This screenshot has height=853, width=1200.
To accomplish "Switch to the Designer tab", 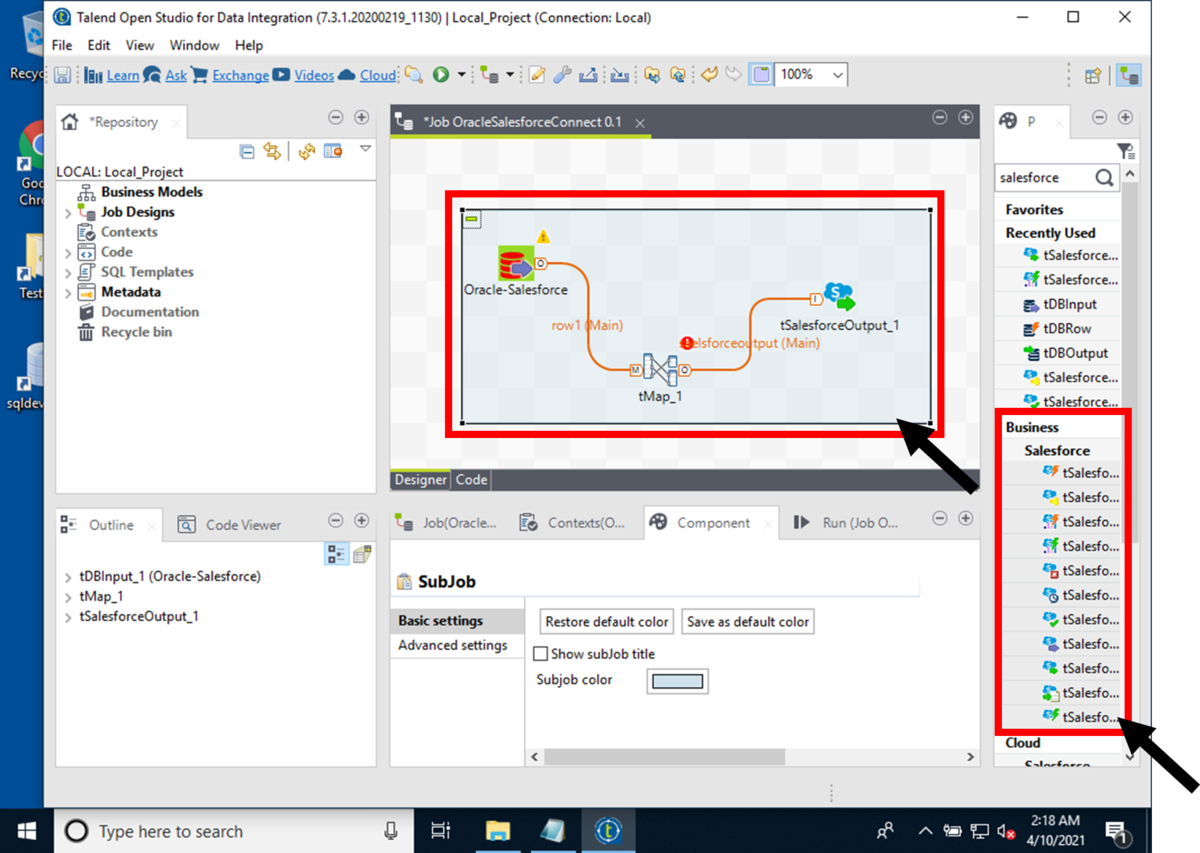I will (x=421, y=480).
